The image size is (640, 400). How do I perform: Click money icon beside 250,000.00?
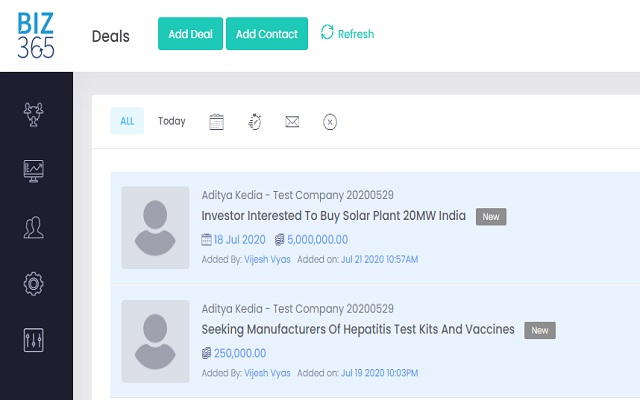[x=207, y=353]
